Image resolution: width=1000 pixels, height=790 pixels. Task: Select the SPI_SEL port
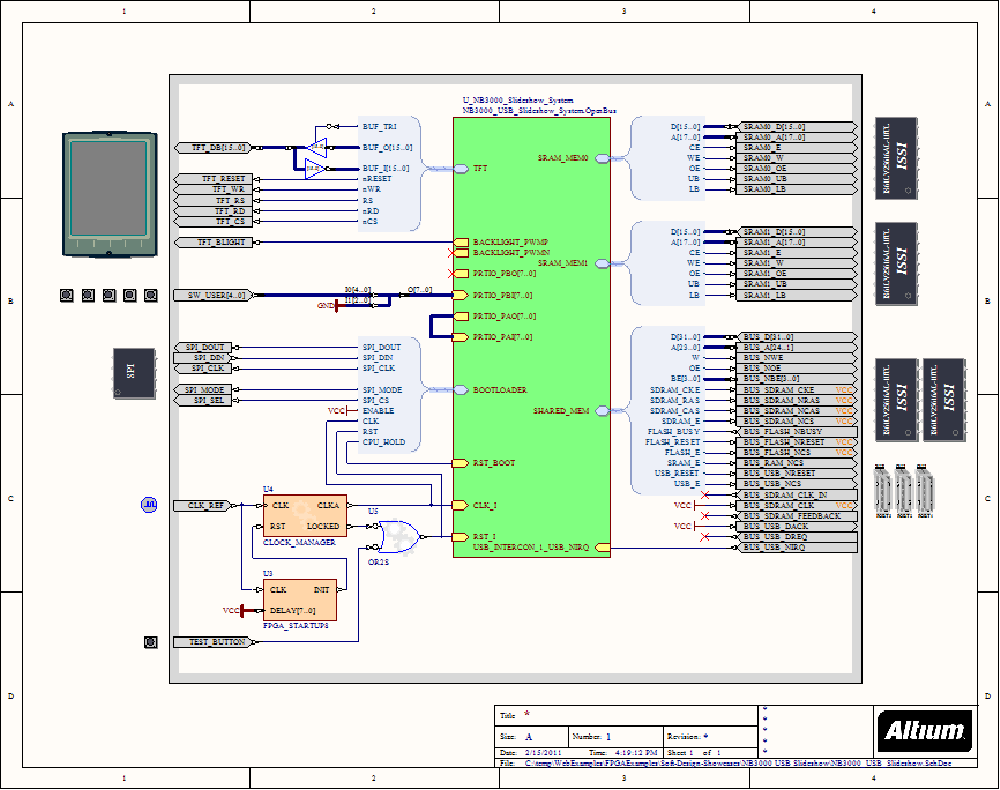(x=203, y=400)
